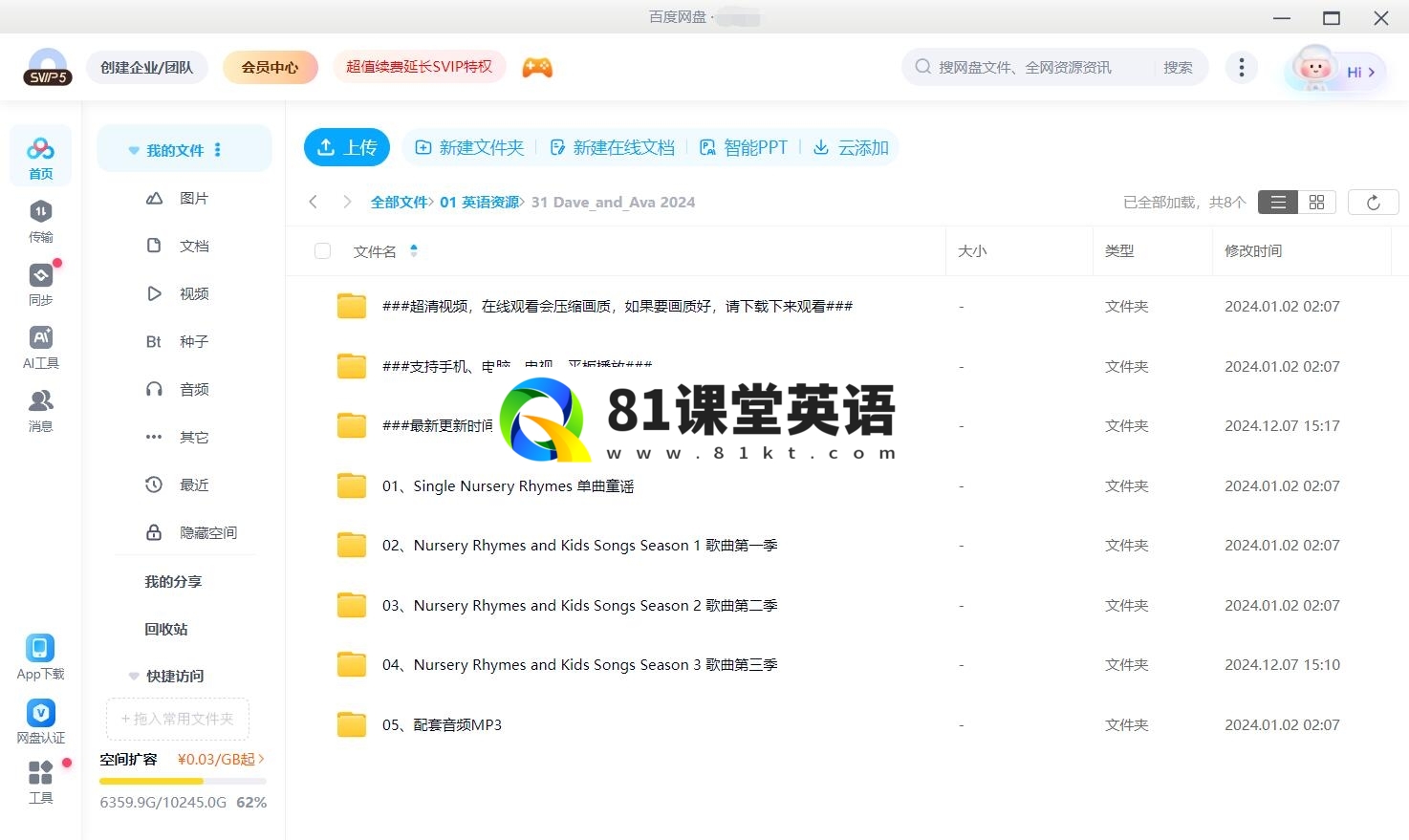Collapse the 我的文件 tree arrow
Viewport: 1409px width, 840px height.
134,151
